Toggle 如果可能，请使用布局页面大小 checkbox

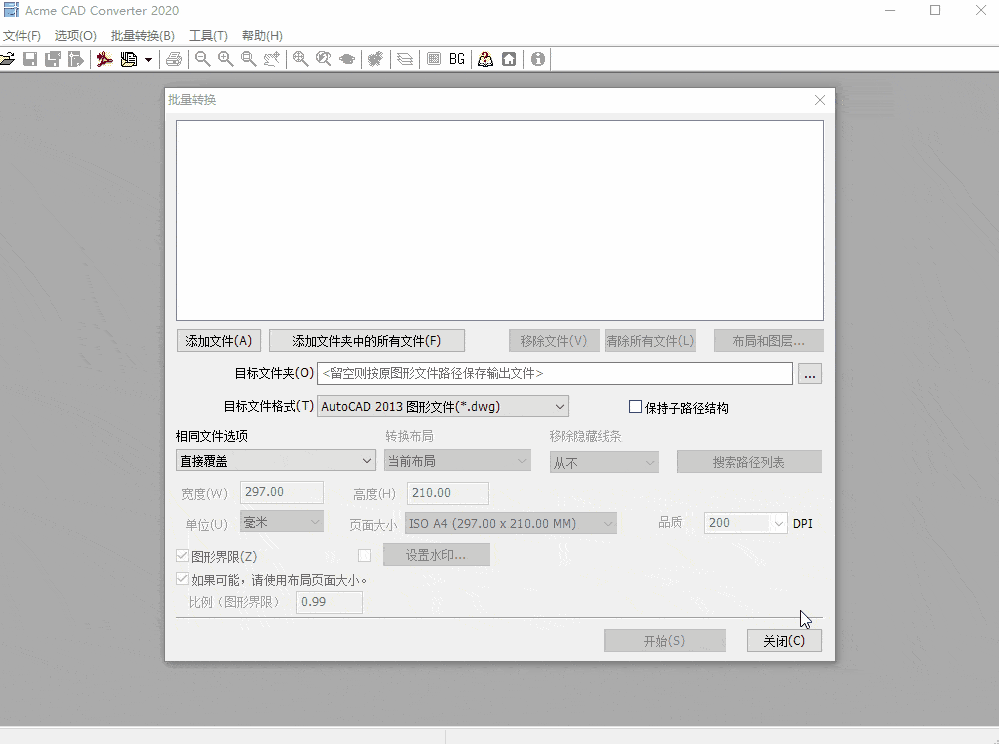[x=182, y=579]
